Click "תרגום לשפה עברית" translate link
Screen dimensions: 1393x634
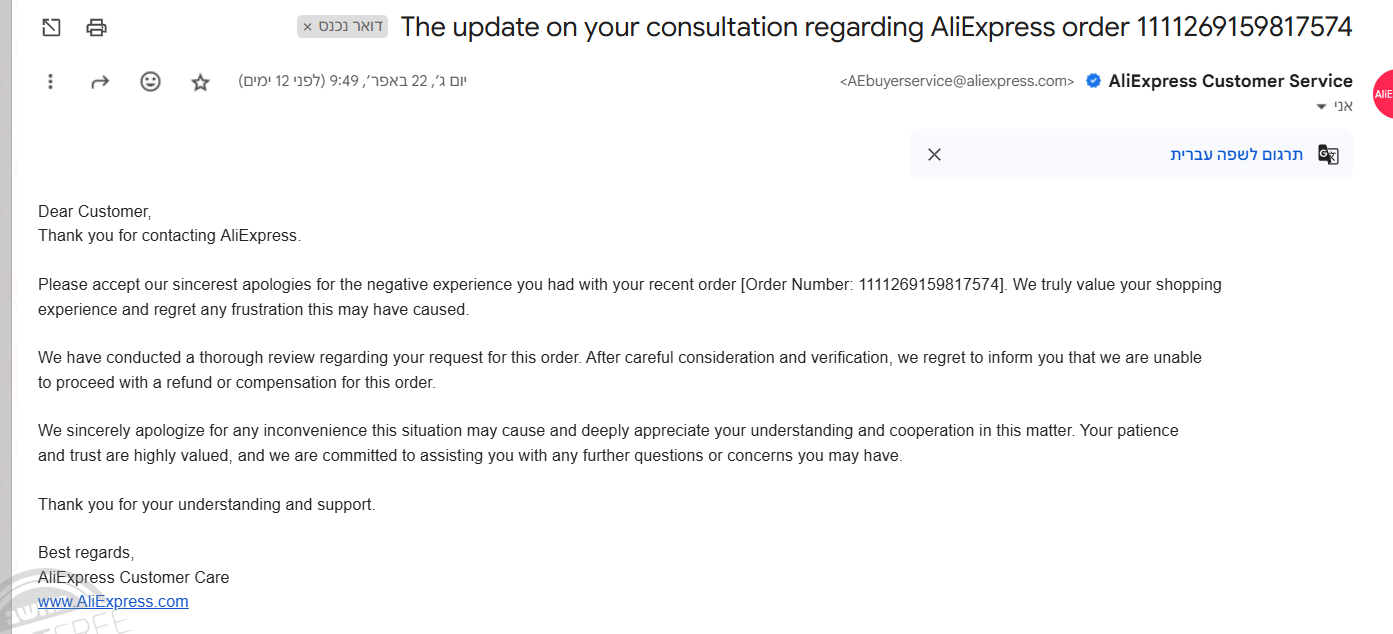[1237, 154]
